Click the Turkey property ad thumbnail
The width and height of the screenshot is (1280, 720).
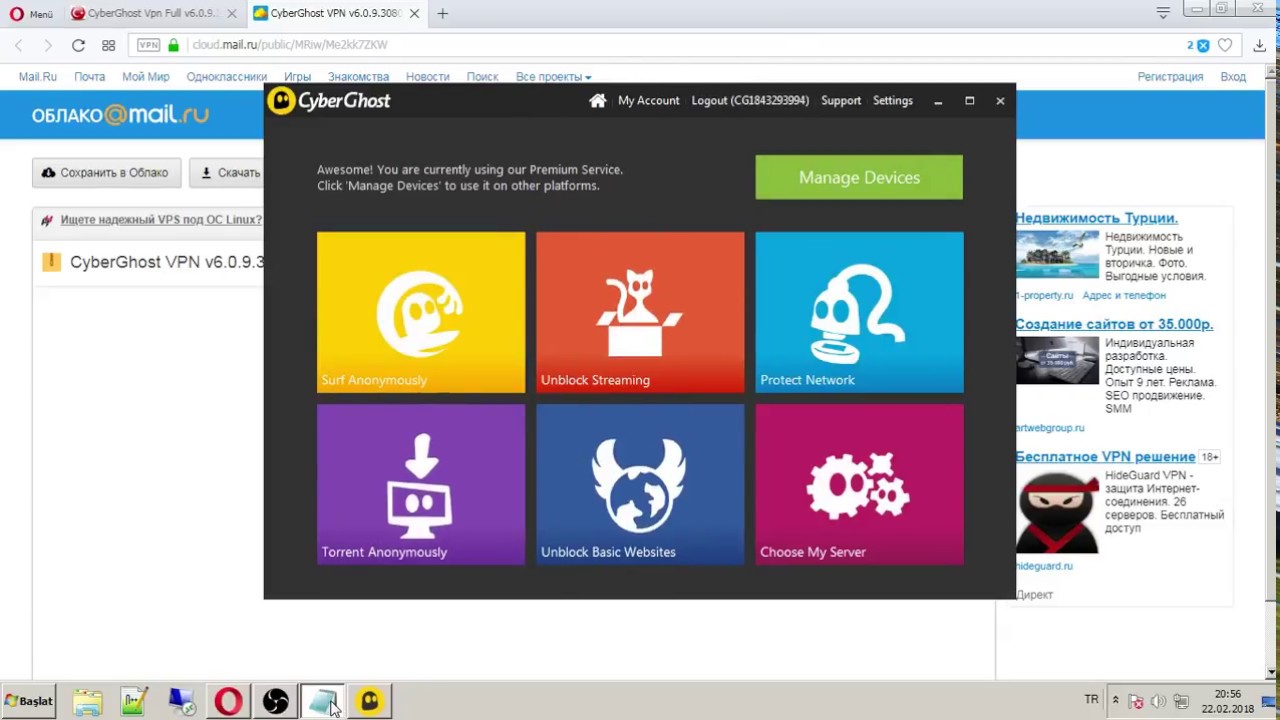tap(1057, 254)
